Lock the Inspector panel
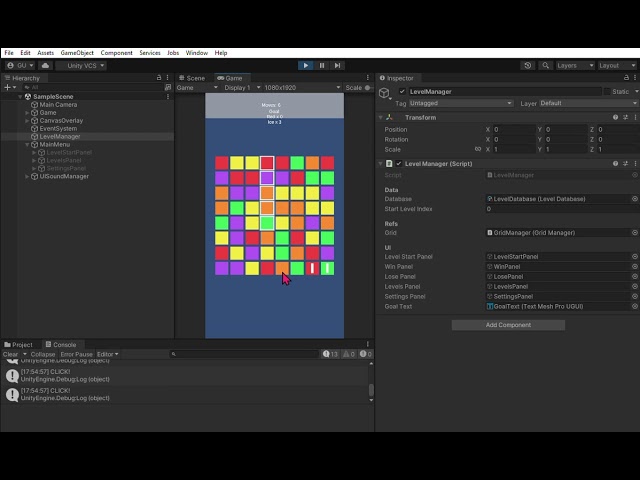The height and width of the screenshot is (480, 640). tap(626, 78)
